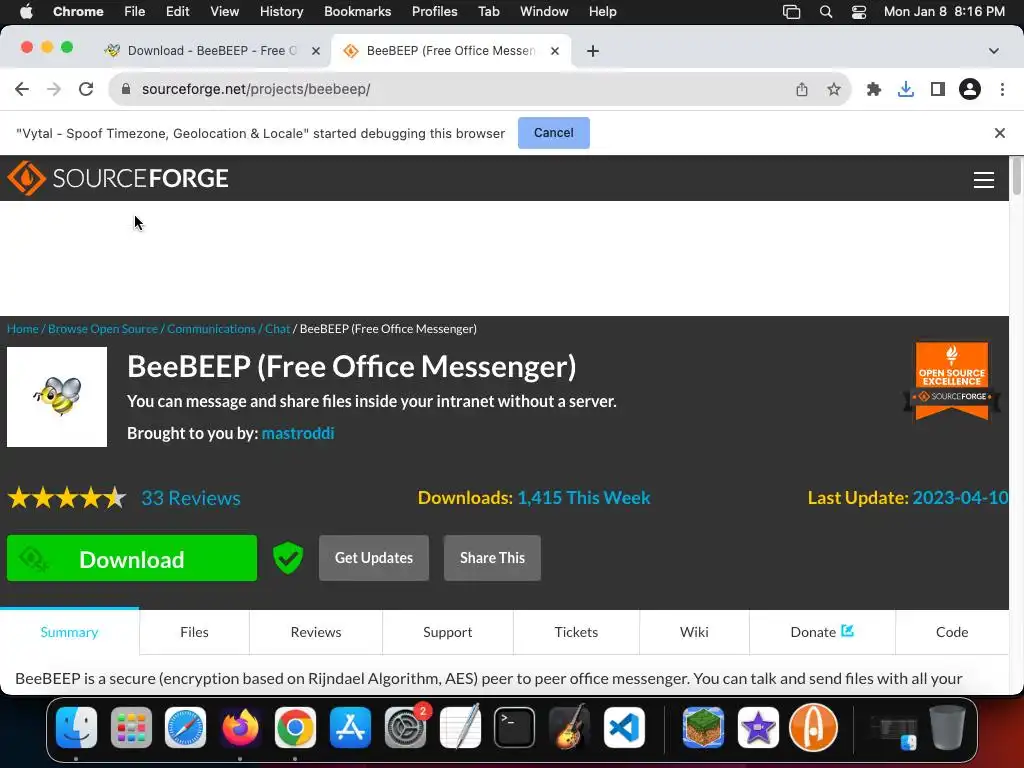The image size is (1024, 768).
Task: View site information lock icon
Action: coord(127,89)
